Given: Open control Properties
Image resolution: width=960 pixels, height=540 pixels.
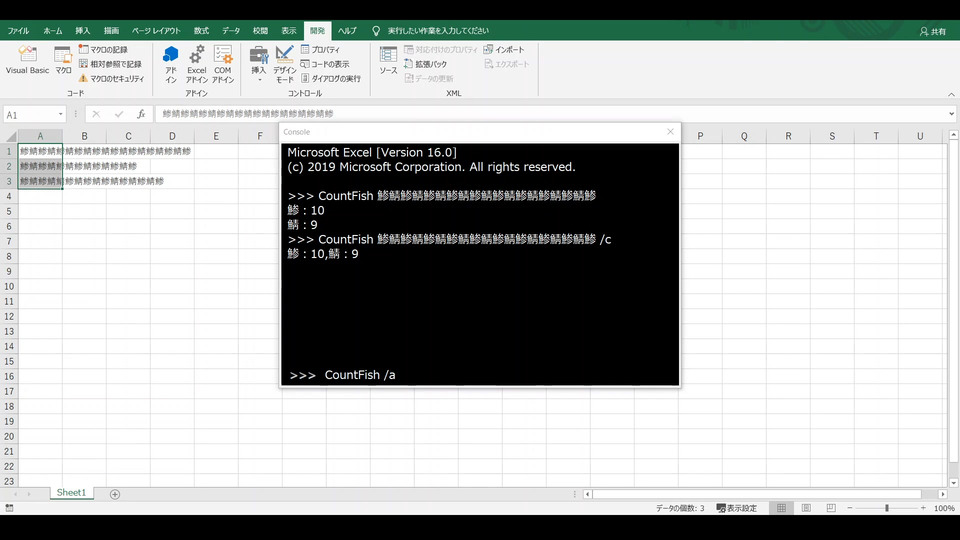Looking at the screenshot, I should [320, 50].
